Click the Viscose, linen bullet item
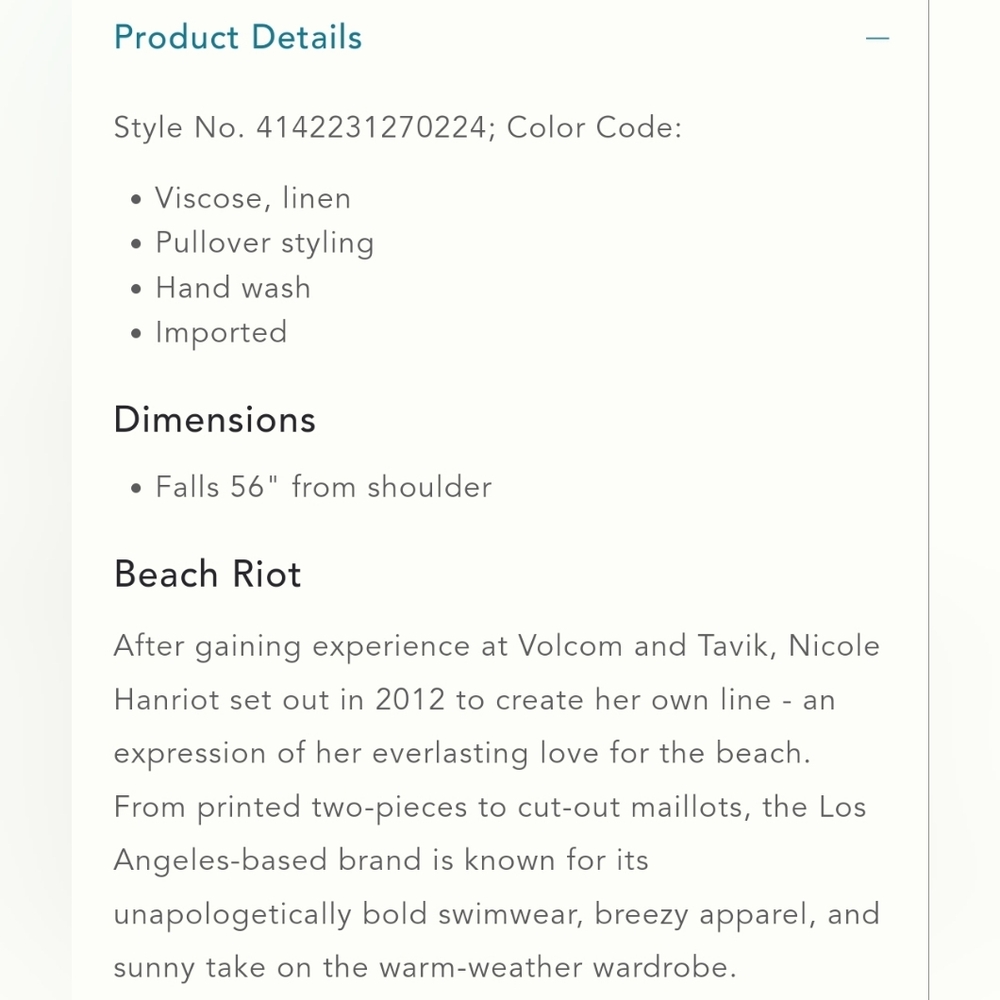Screen dimensions: 1000x1000 click(x=253, y=198)
